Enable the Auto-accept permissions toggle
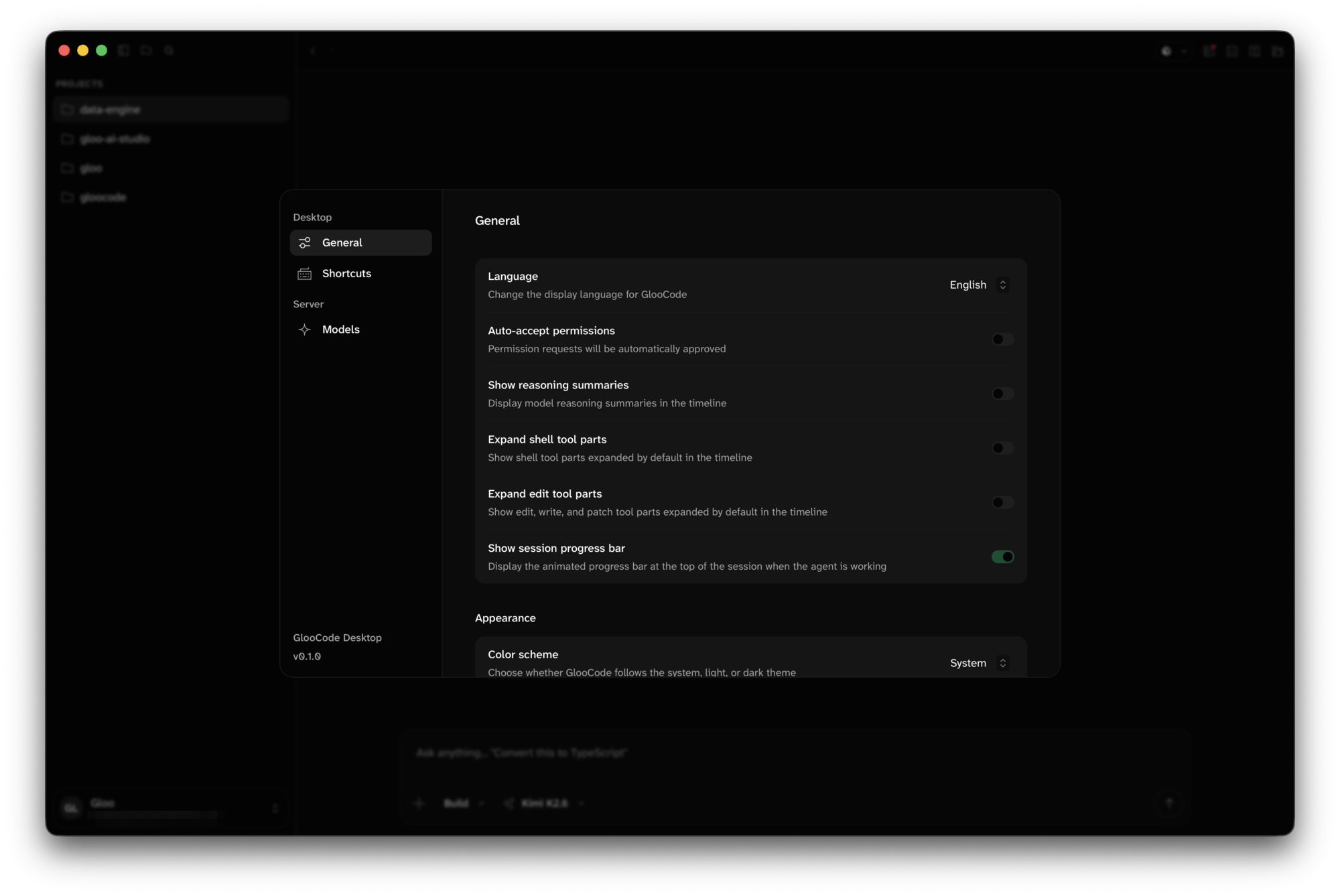Screen dimensions: 1340x896 pyautogui.click(x=1002, y=340)
